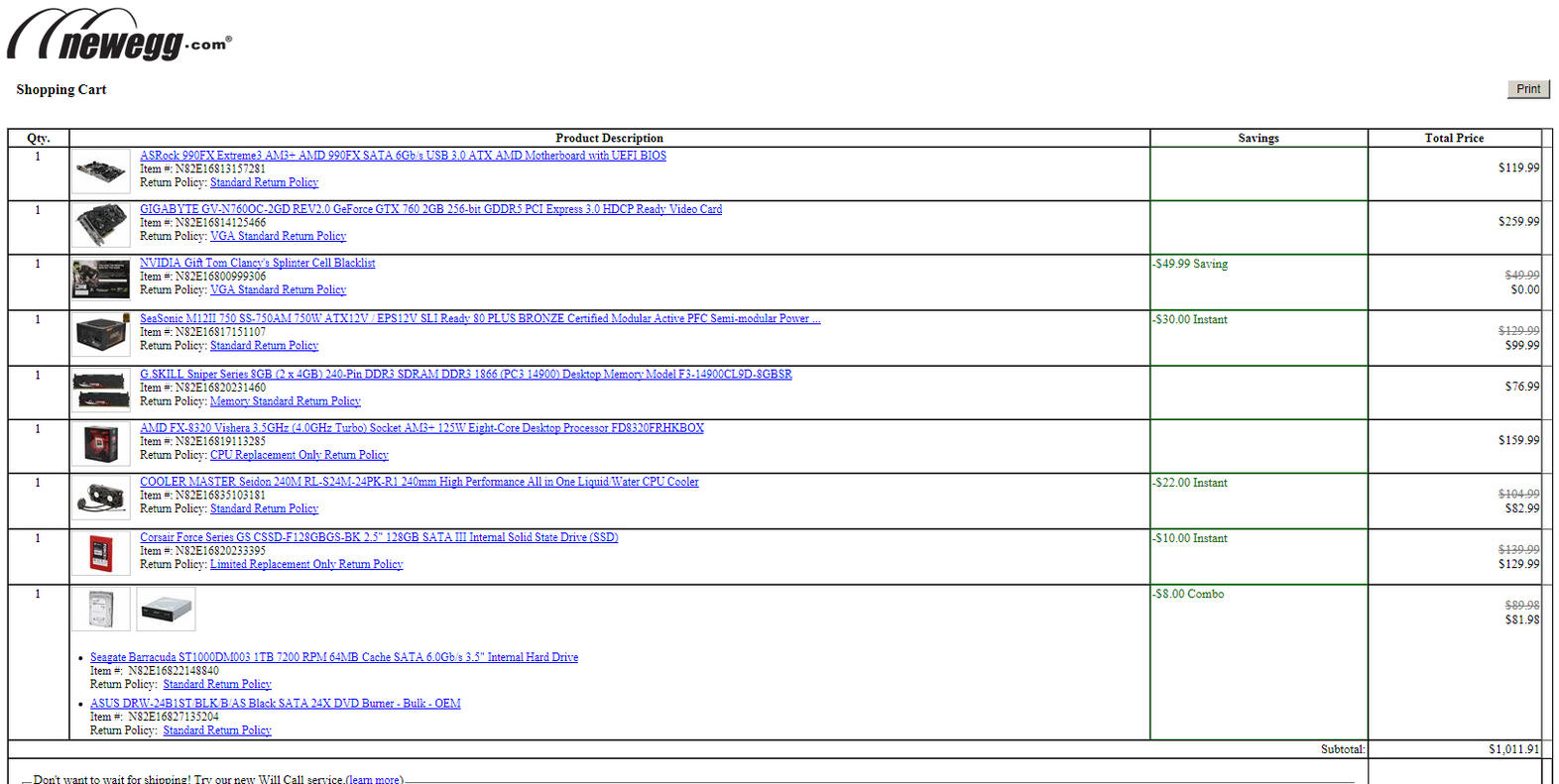Click item number N82E16819113285
Image resolution: width=1559 pixels, height=784 pixels.
(220, 441)
